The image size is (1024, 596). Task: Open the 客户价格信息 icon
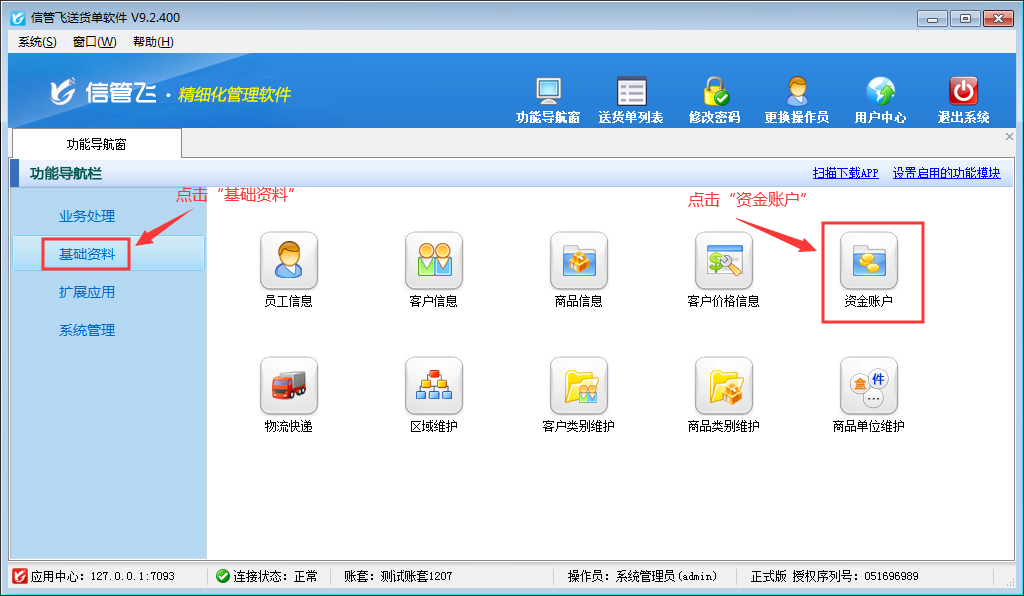click(x=723, y=261)
